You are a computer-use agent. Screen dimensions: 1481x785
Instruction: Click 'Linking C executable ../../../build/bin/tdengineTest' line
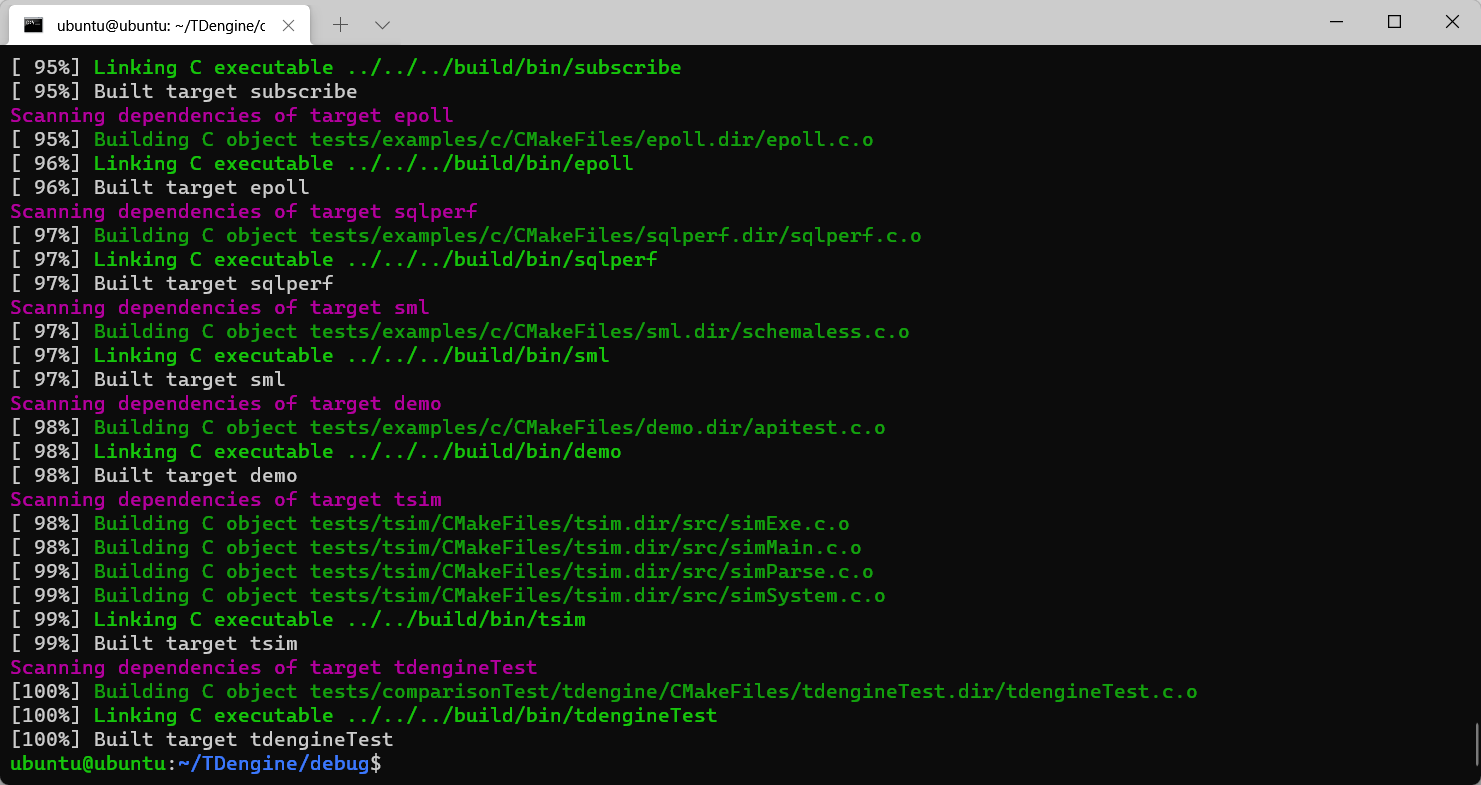click(364, 716)
